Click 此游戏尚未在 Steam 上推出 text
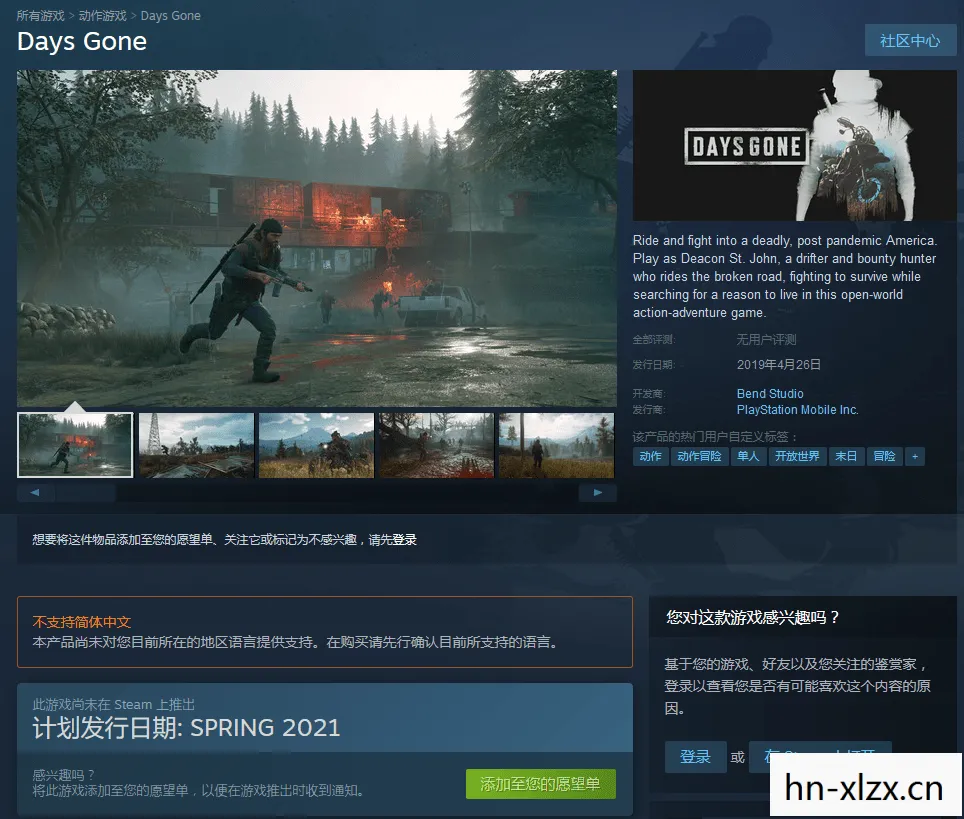 [114, 705]
